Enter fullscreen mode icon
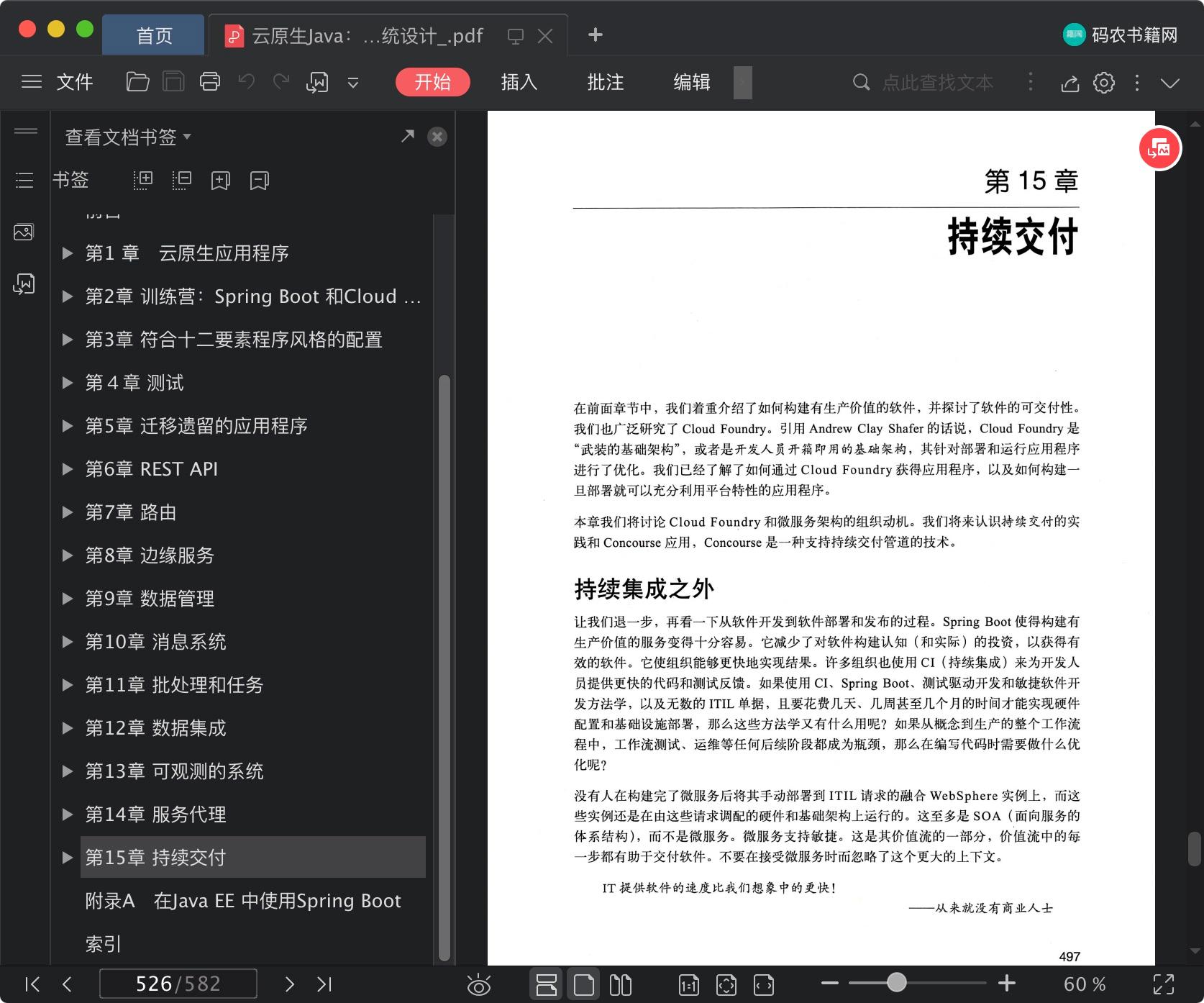This screenshot has height=1003, width=1204. 1164,984
